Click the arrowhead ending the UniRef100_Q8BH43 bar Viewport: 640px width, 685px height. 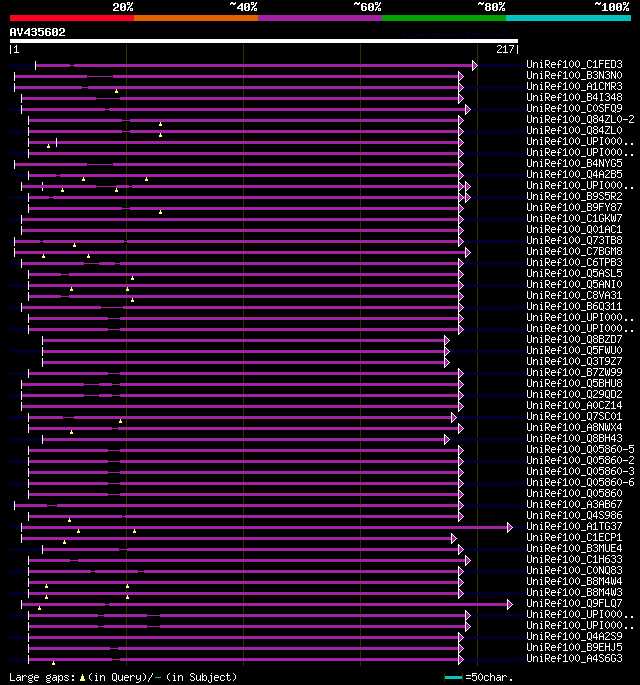click(x=446, y=439)
